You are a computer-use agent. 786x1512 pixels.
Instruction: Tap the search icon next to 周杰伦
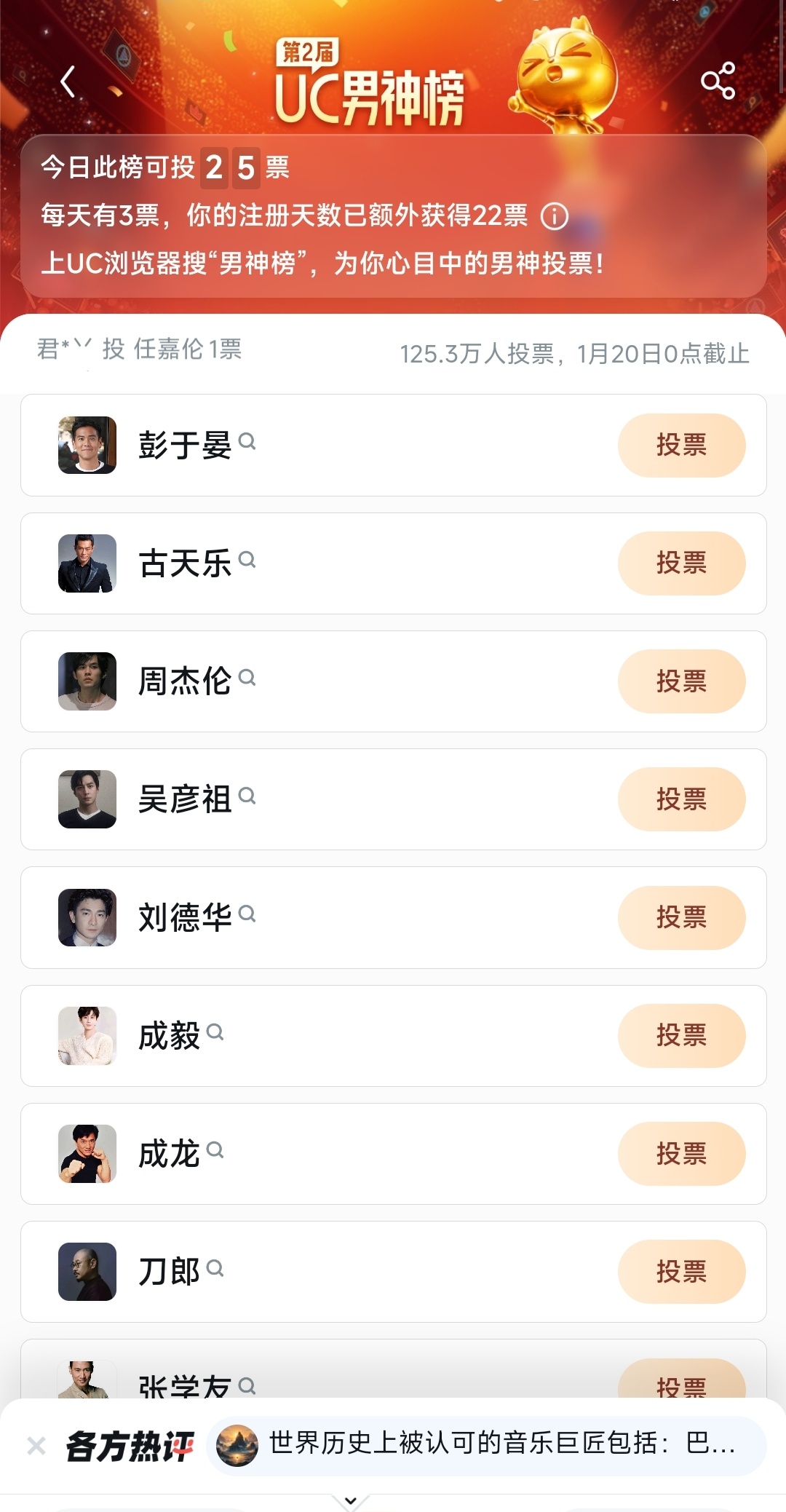(247, 677)
